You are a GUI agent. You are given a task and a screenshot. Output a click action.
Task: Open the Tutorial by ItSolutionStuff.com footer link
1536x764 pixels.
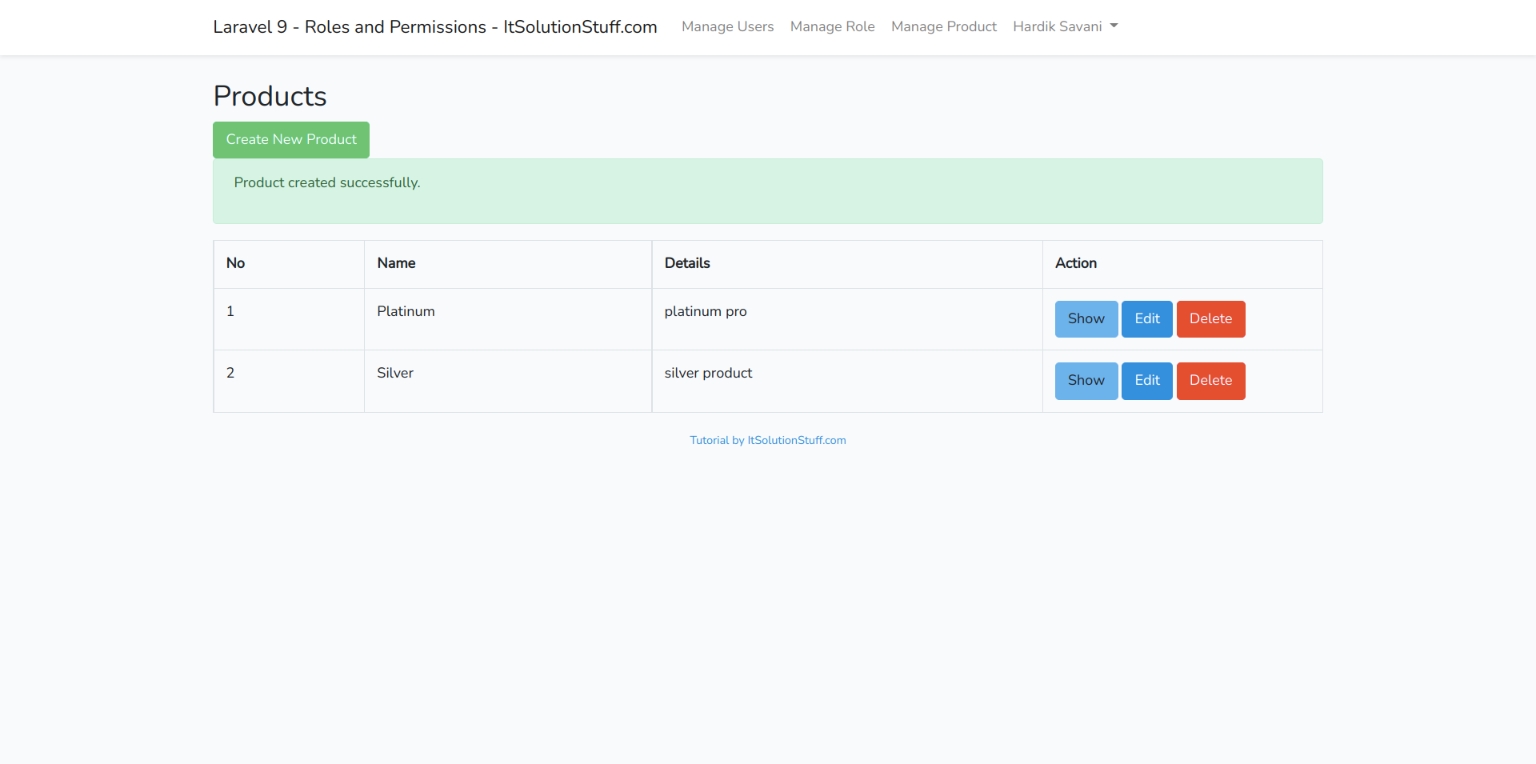767,440
